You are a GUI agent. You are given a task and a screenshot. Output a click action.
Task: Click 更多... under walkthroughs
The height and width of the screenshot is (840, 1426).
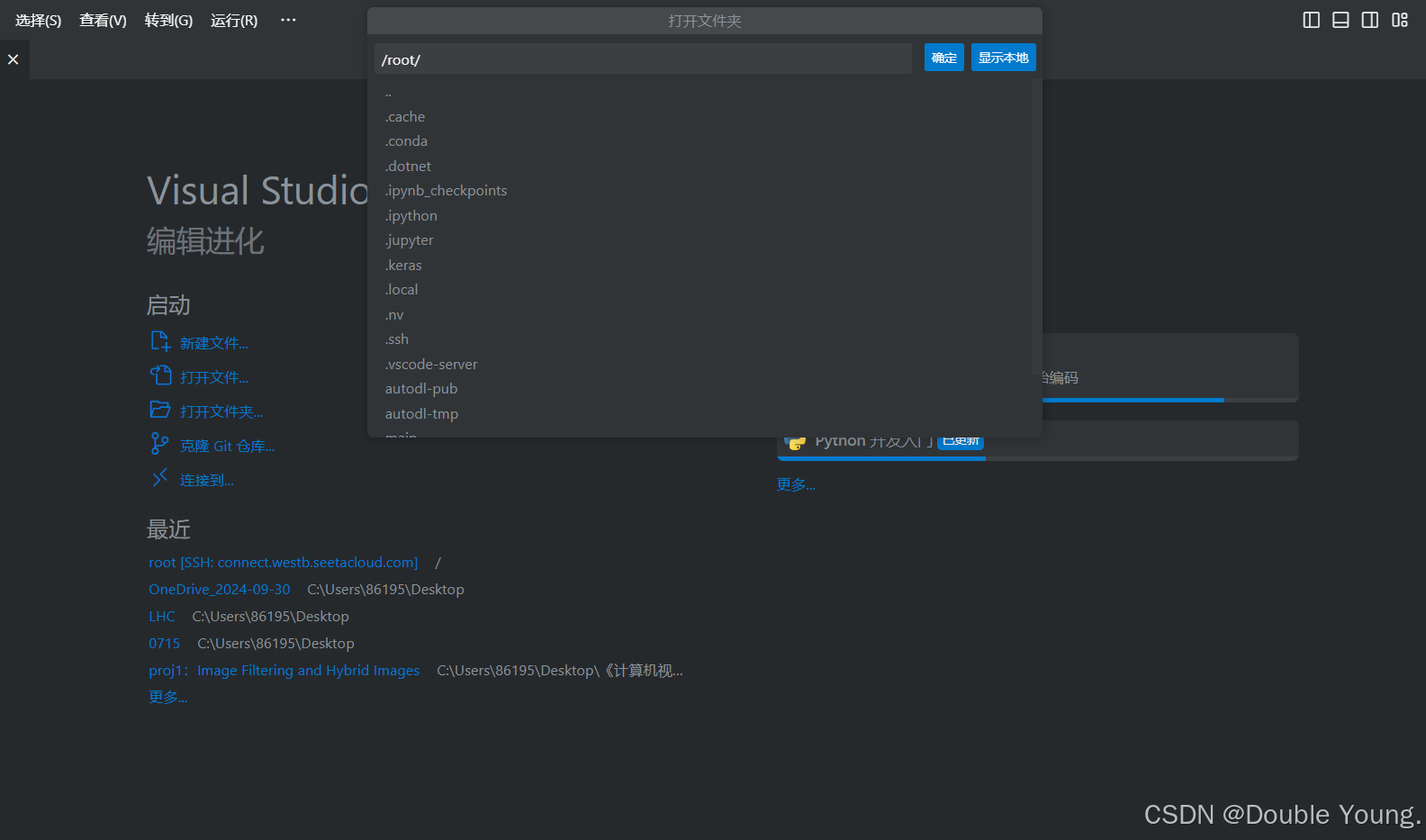coord(797,484)
